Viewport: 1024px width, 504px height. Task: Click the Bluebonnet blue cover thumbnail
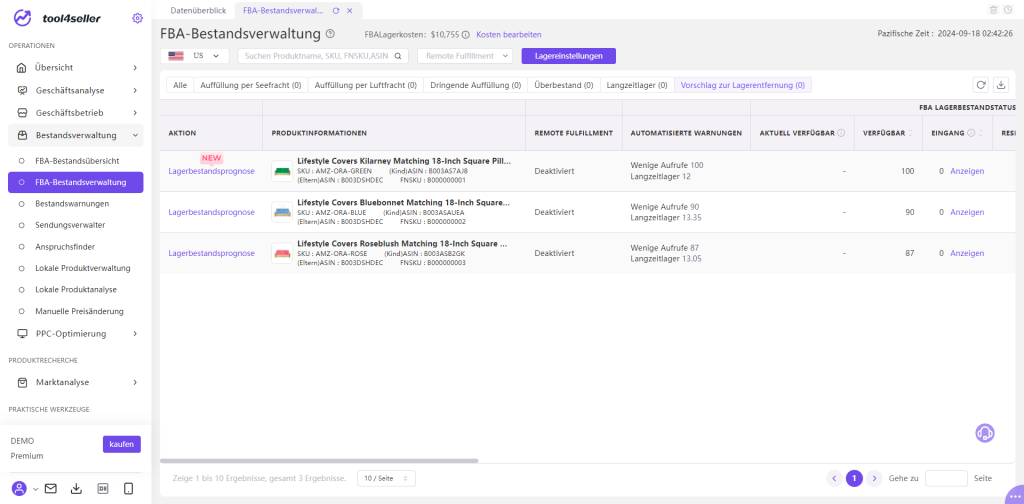[282, 212]
